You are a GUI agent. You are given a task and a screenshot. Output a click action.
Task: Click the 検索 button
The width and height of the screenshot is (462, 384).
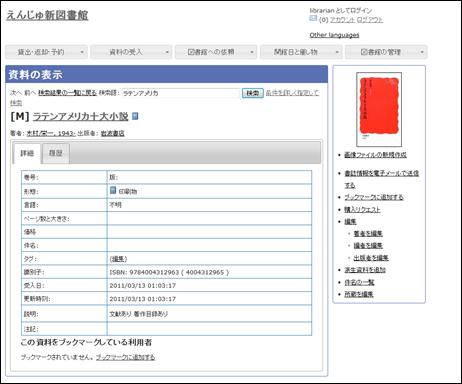[252, 93]
